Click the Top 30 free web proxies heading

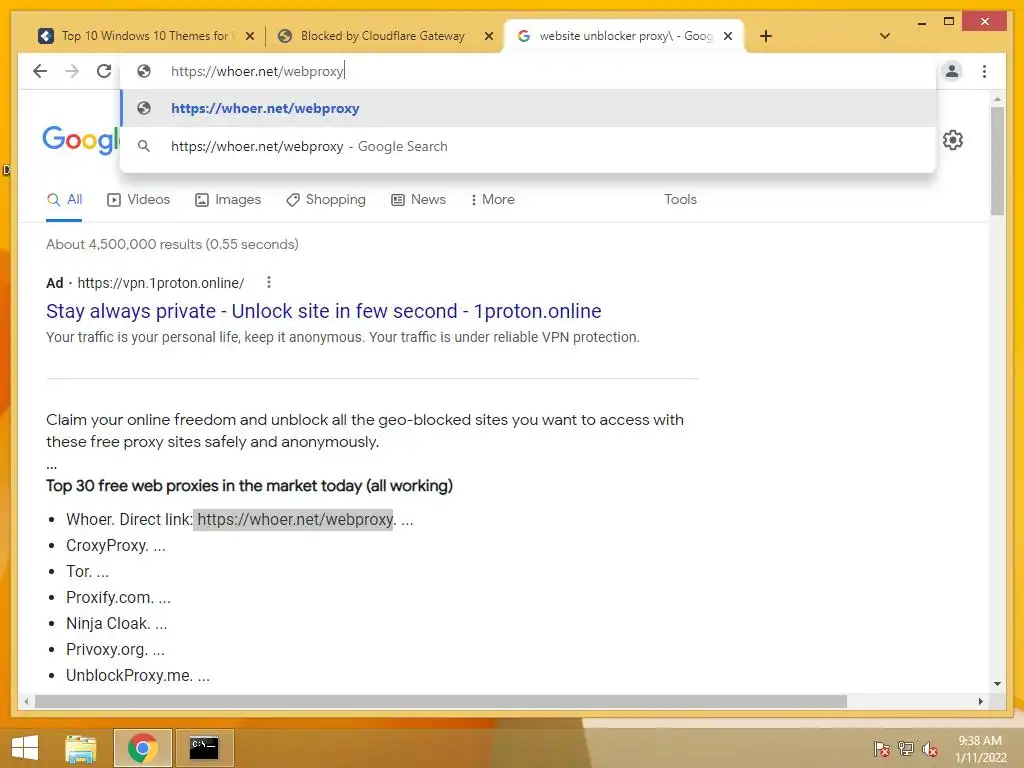(249, 487)
